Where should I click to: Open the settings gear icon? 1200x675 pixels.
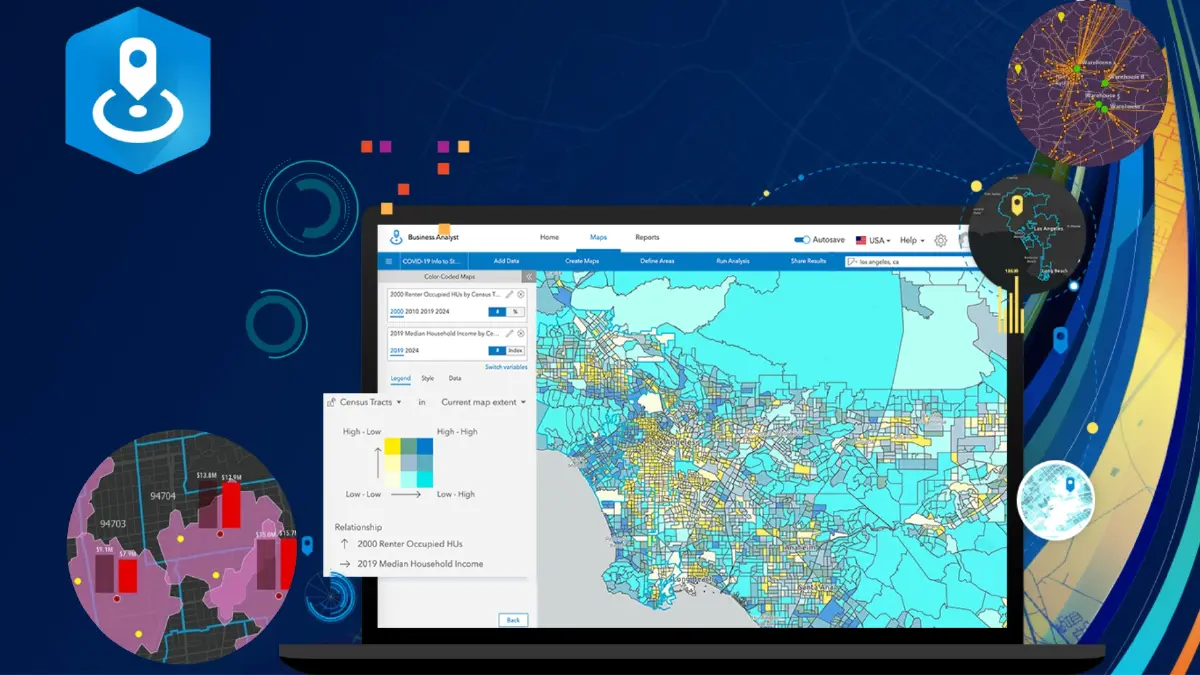[x=940, y=241]
